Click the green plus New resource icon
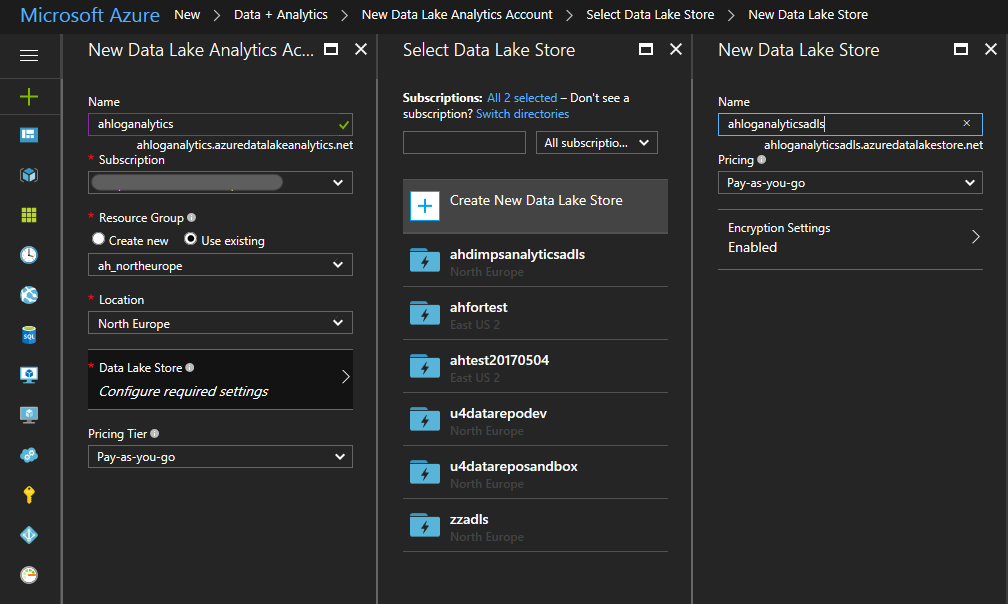 click(29, 96)
